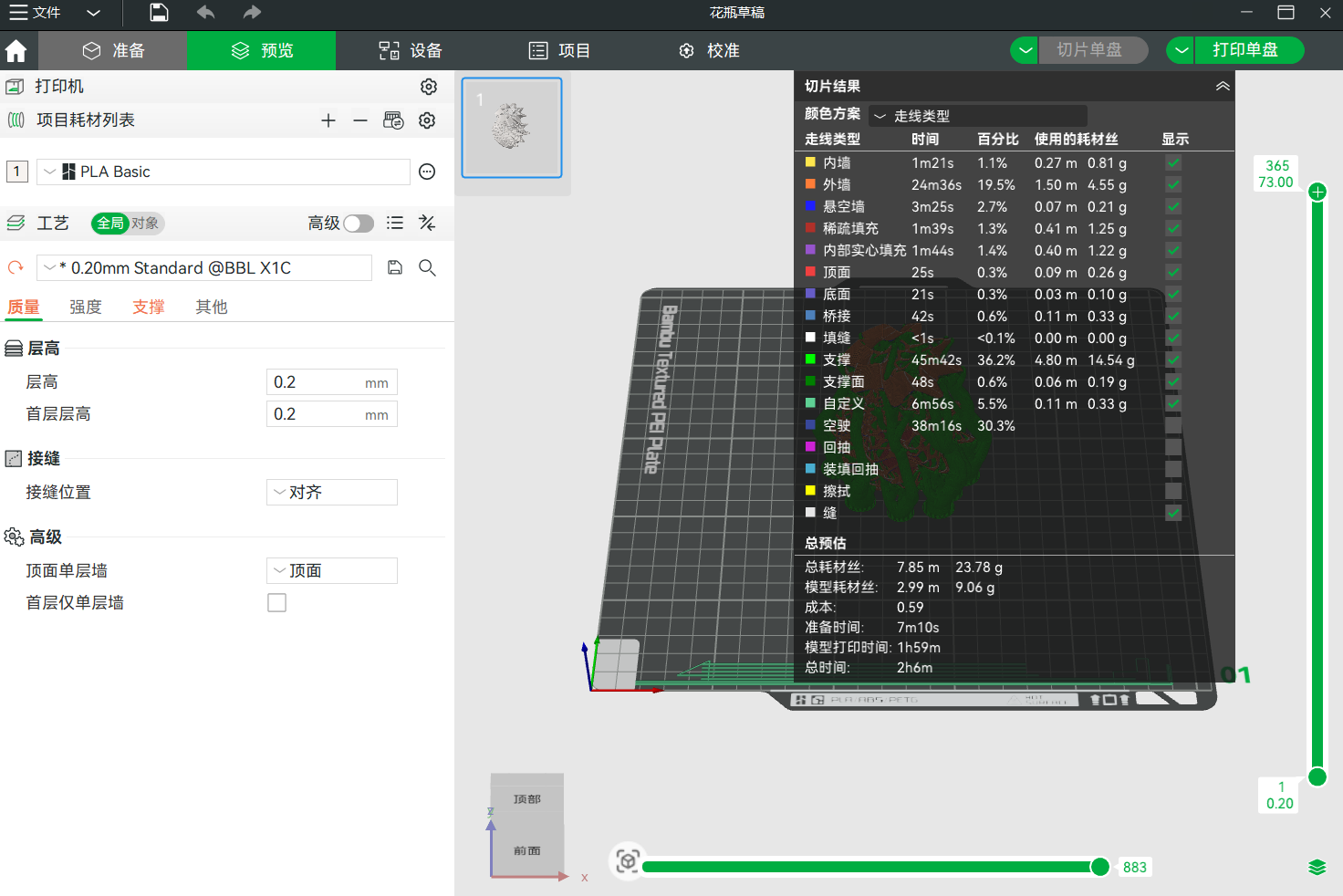Click the yellow 内墙 color swatch

point(810,162)
